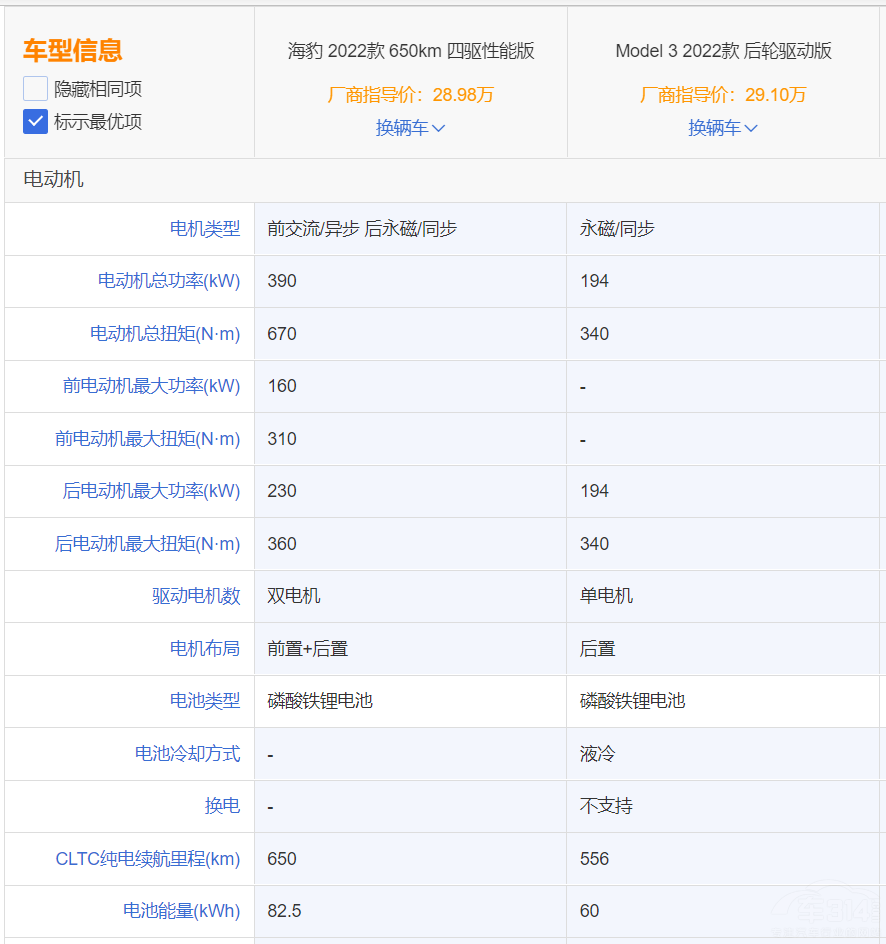Open the 电机布局 parameter link
This screenshot has height=944, width=886.
point(205,649)
